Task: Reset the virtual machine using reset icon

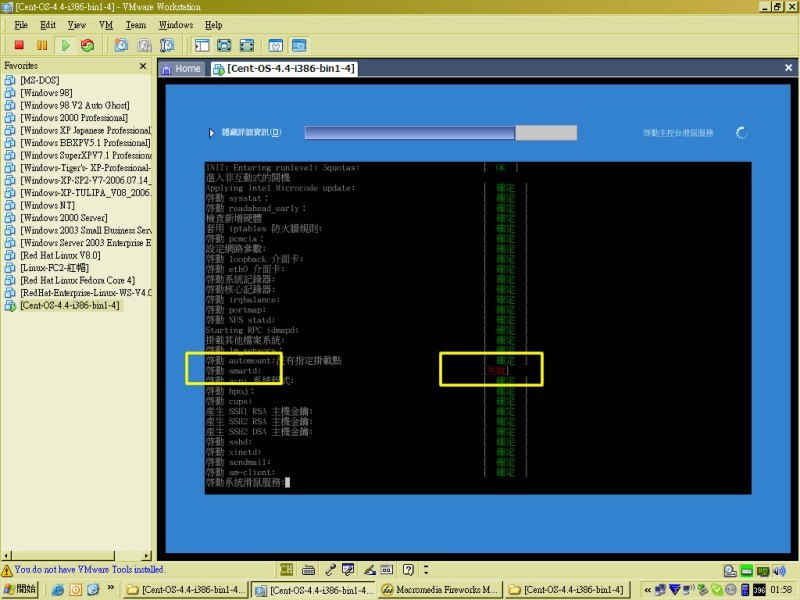Action: [88, 45]
